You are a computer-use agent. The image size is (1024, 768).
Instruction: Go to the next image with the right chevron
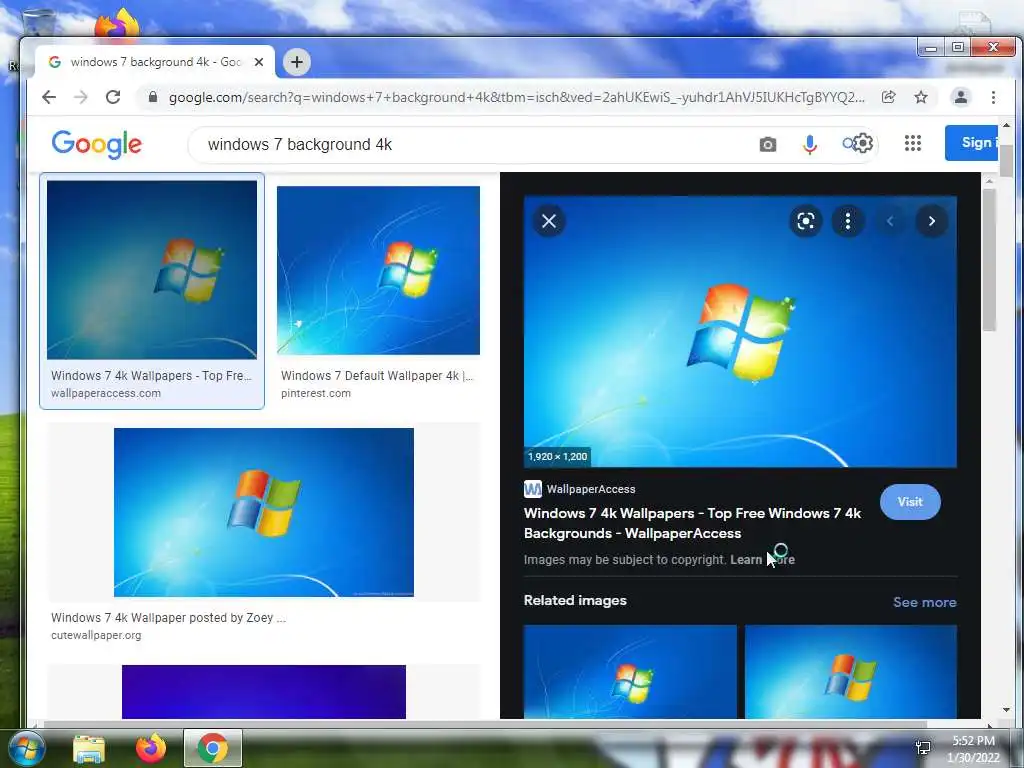(932, 221)
